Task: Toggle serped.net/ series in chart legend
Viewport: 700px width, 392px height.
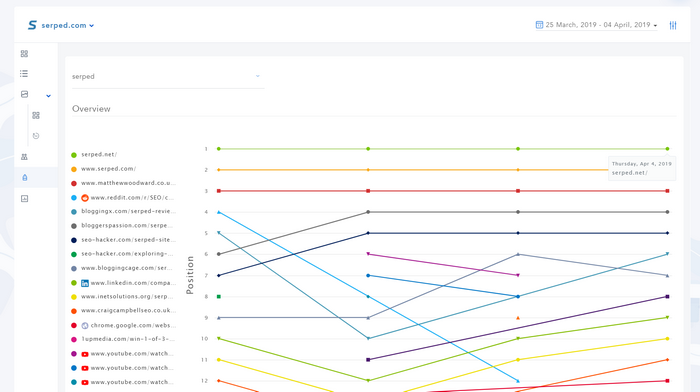Action: pos(94,154)
